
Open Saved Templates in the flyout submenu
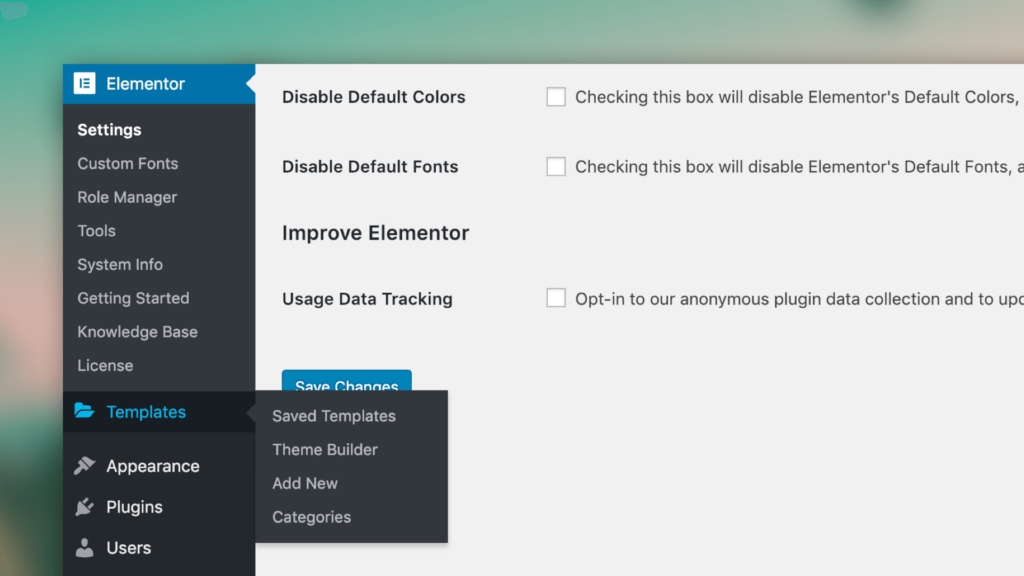(x=334, y=416)
